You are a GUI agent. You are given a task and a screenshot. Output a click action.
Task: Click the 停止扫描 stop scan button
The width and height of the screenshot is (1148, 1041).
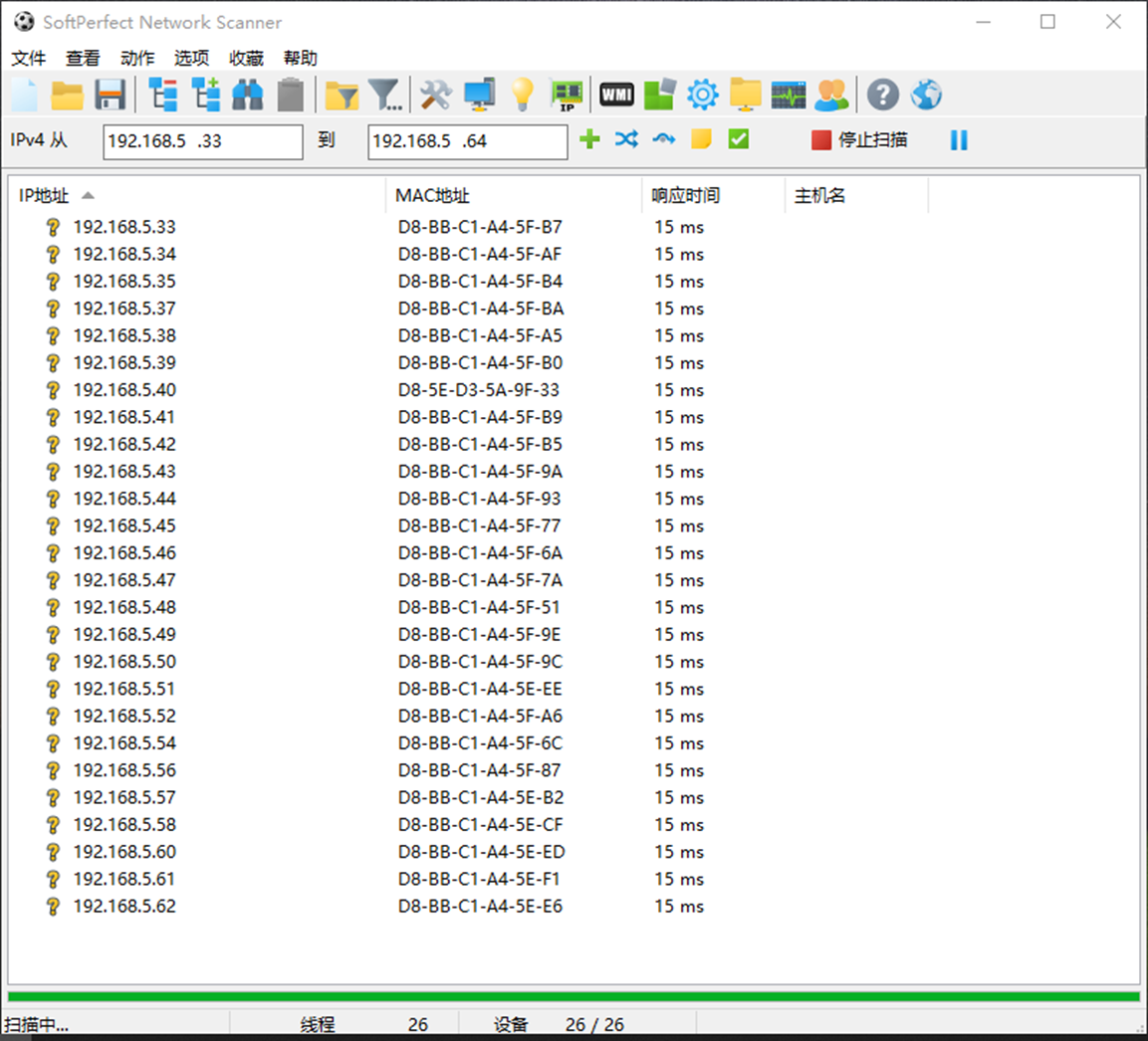coord(859,139)
